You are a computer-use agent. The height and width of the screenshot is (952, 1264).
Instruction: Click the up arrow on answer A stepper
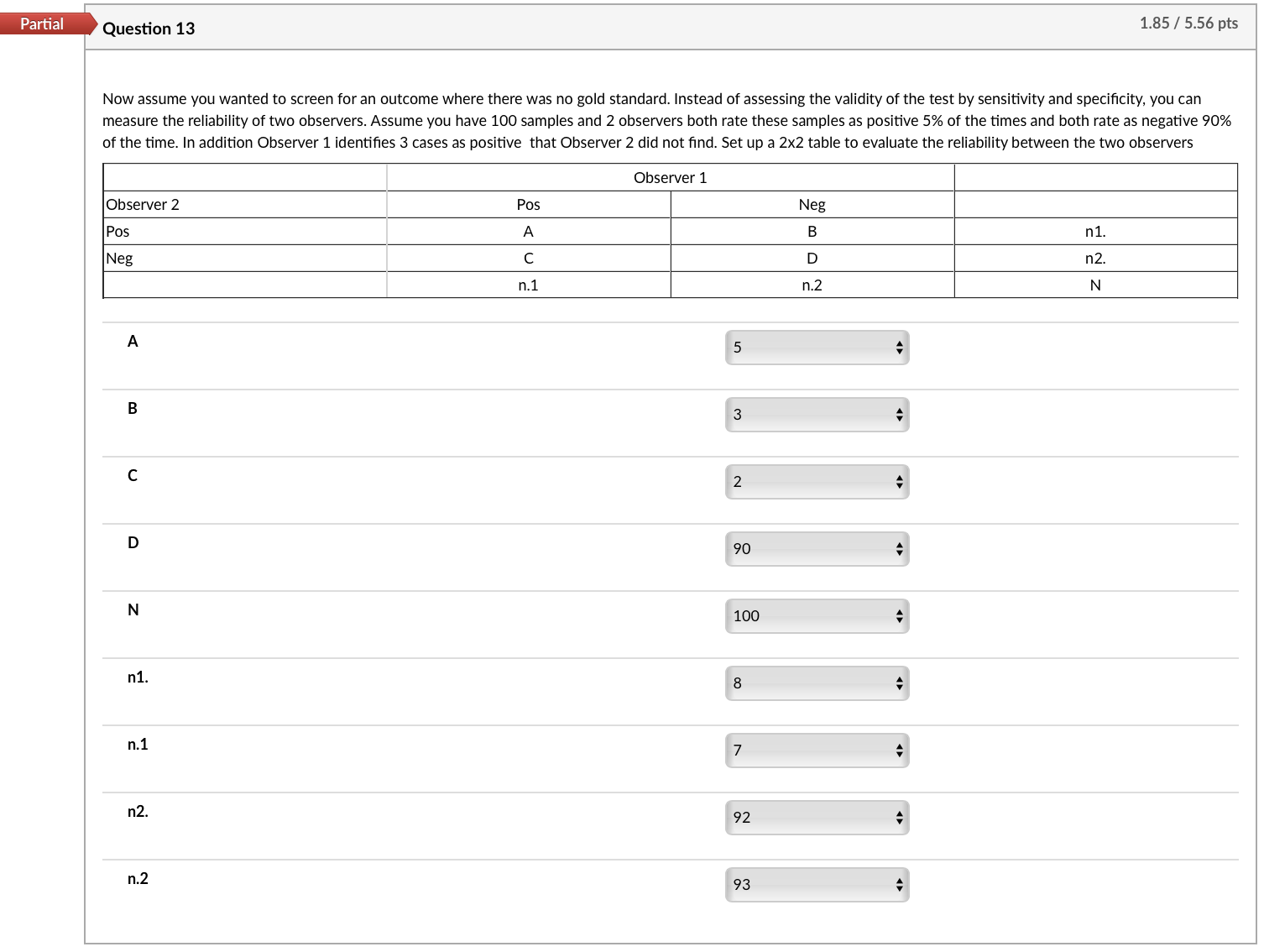pos(898,342)
